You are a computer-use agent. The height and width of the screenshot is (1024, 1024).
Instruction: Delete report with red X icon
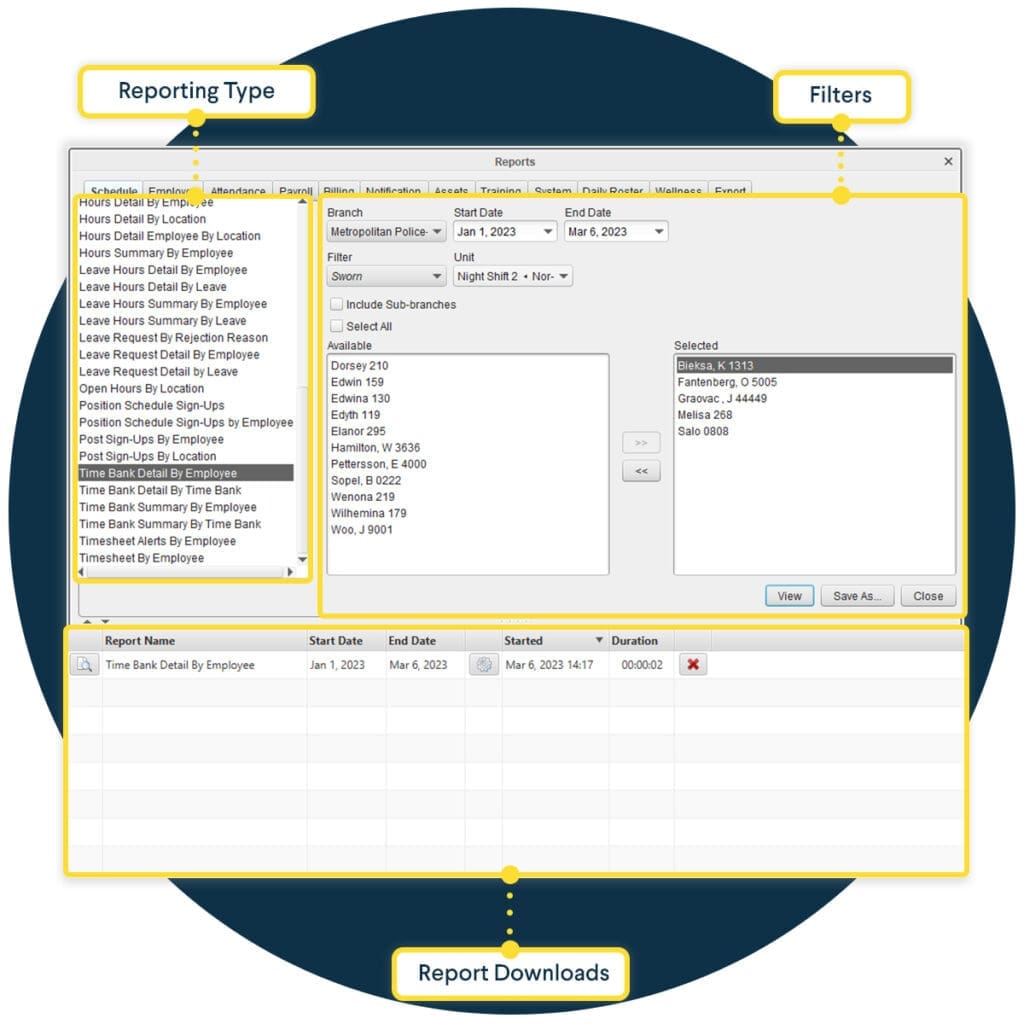tap(693, 665)
